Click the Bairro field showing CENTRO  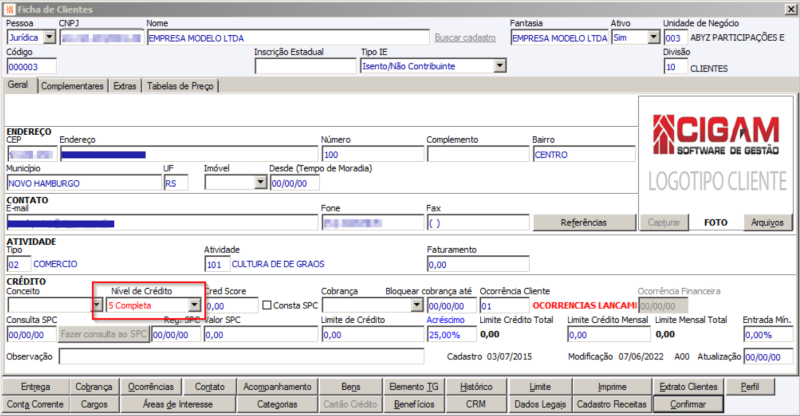[x=584, y=154]
